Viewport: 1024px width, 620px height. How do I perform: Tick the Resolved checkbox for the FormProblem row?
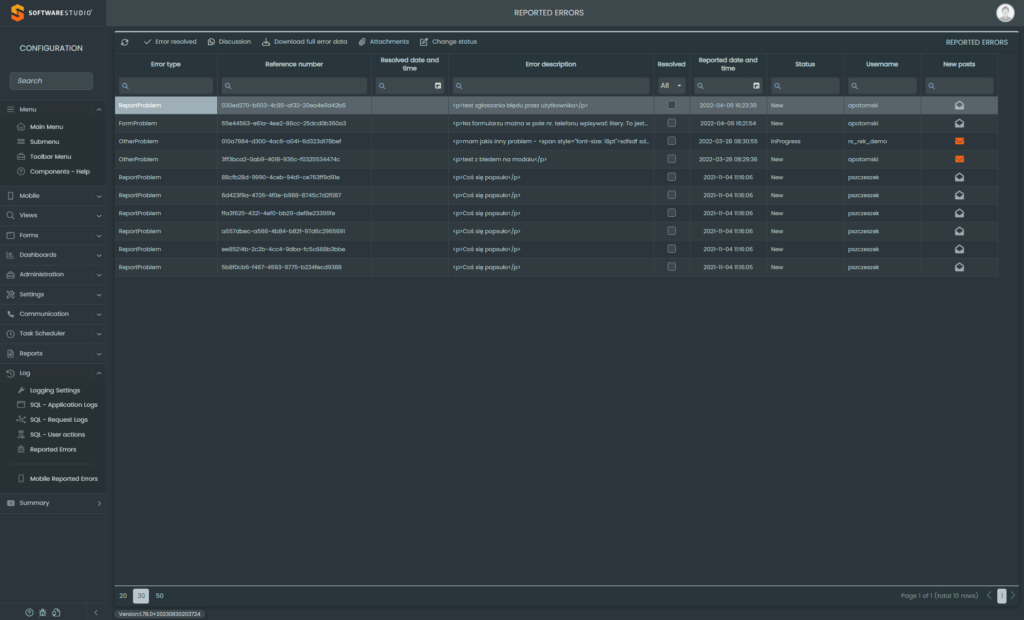pos(671,123)
